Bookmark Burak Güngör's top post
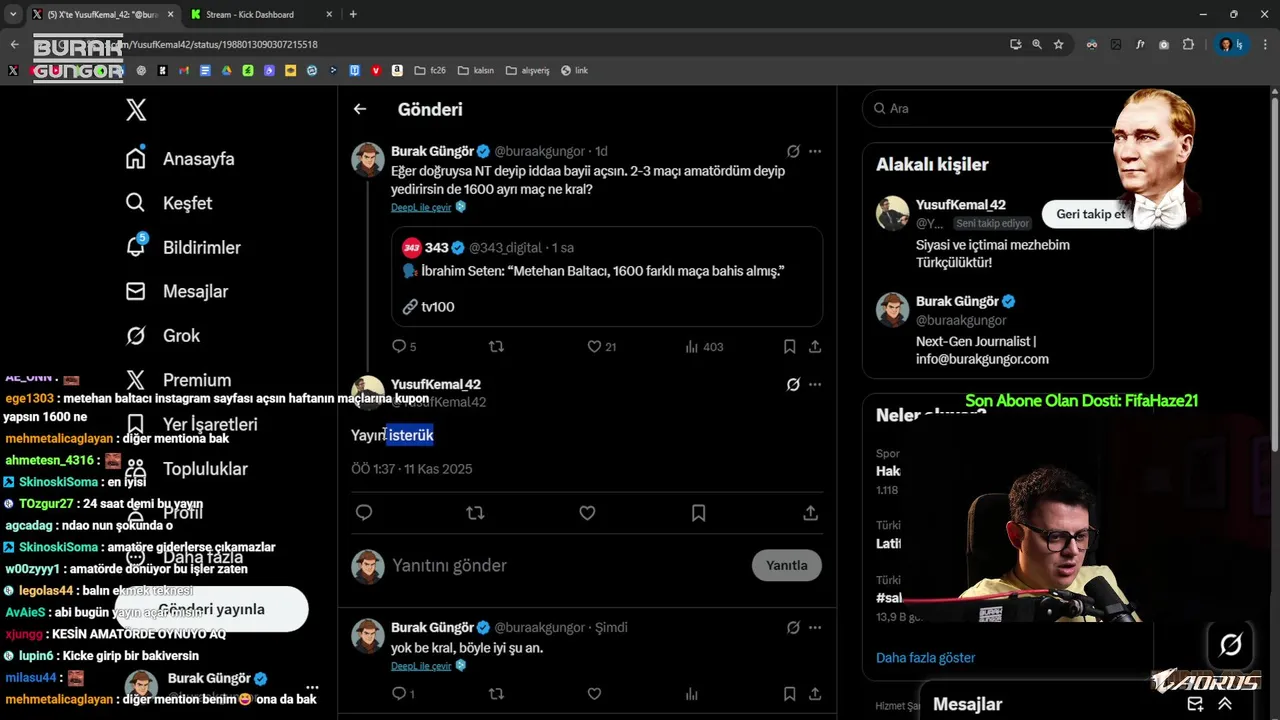This screenshot has width=1280, height=720. (x=789, y=347)
